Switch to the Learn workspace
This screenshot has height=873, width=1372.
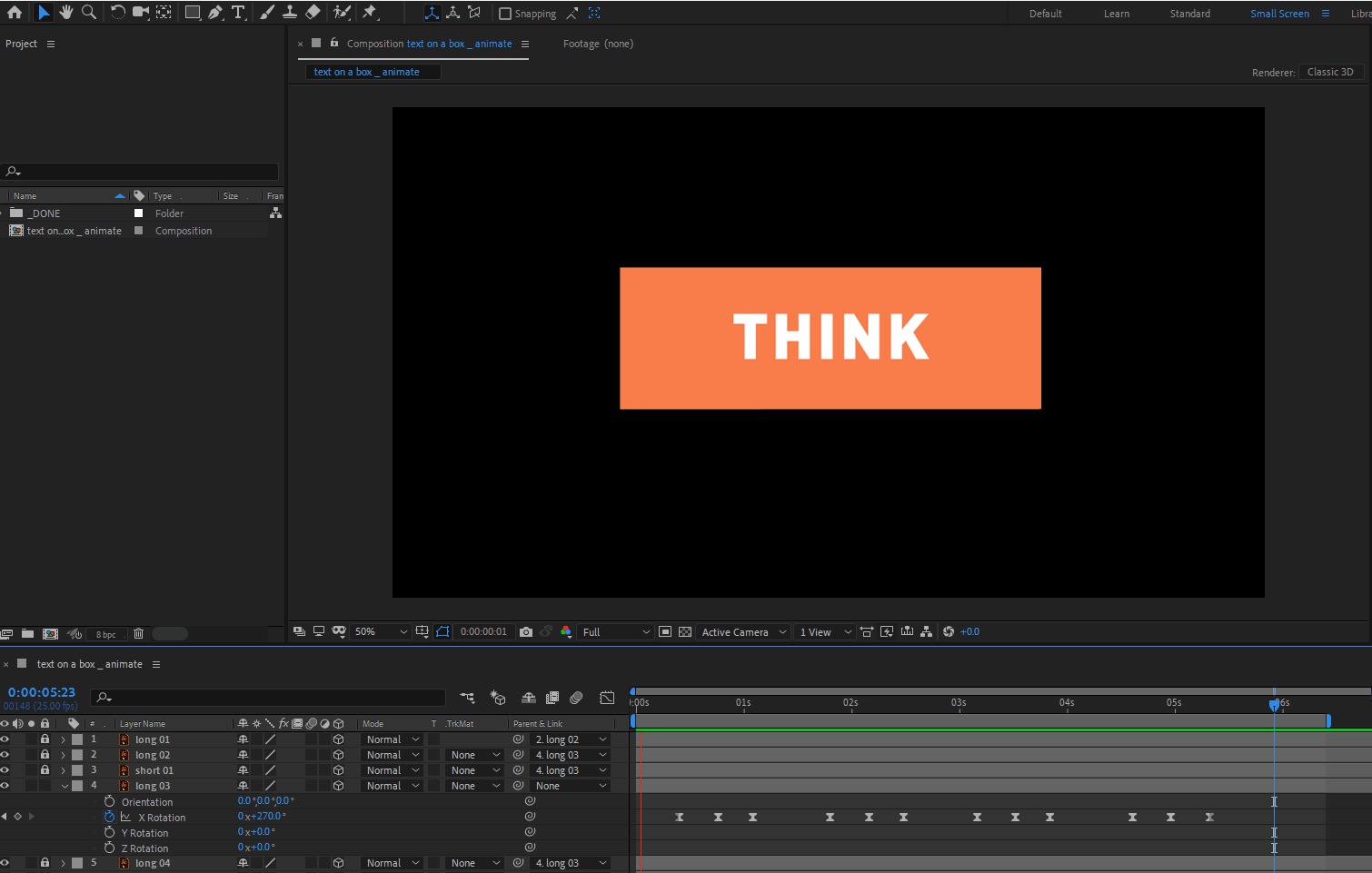[1117, 14]
